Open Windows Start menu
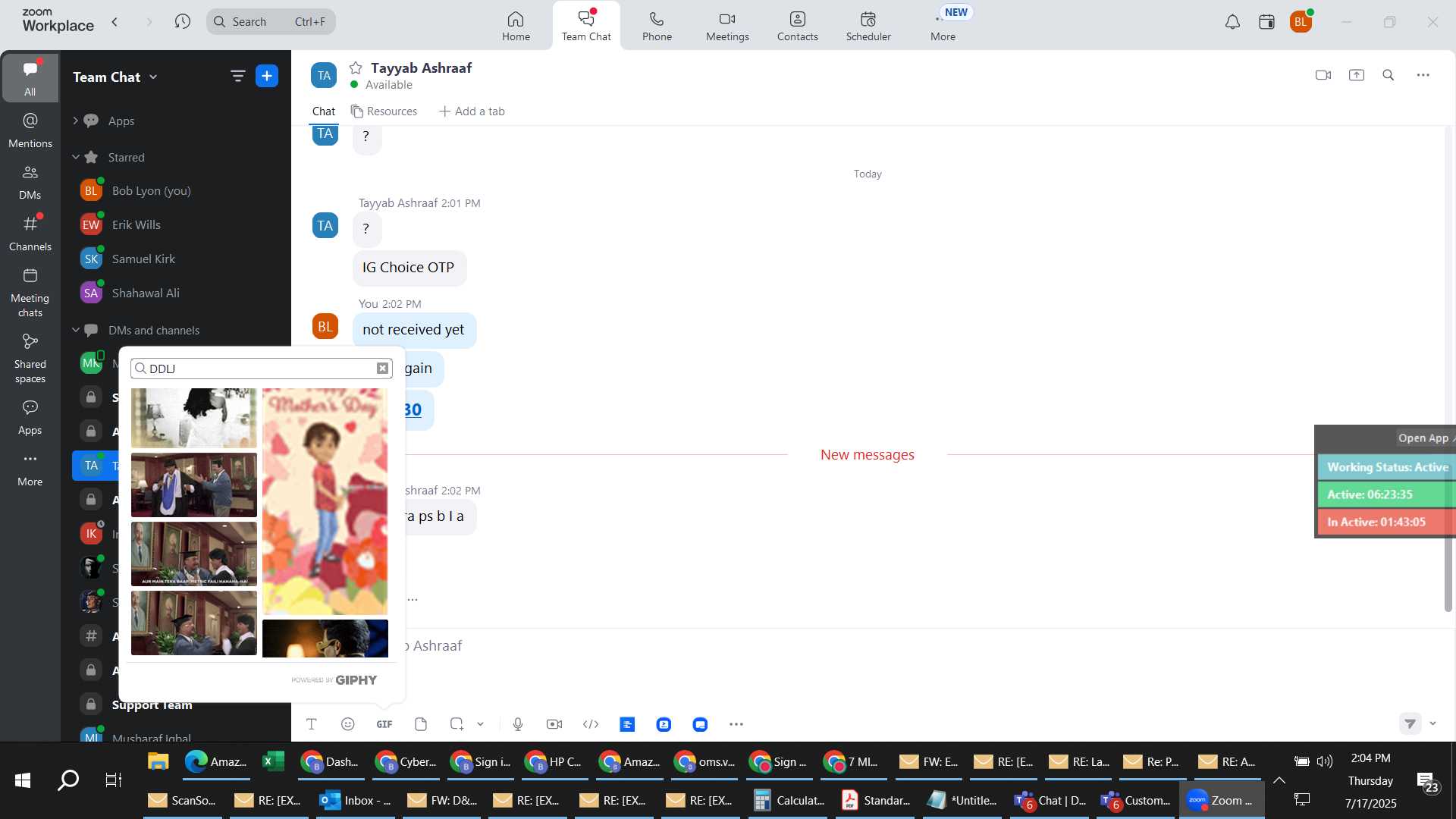Screen dimensions: 1456x819 tap(23, 780)
